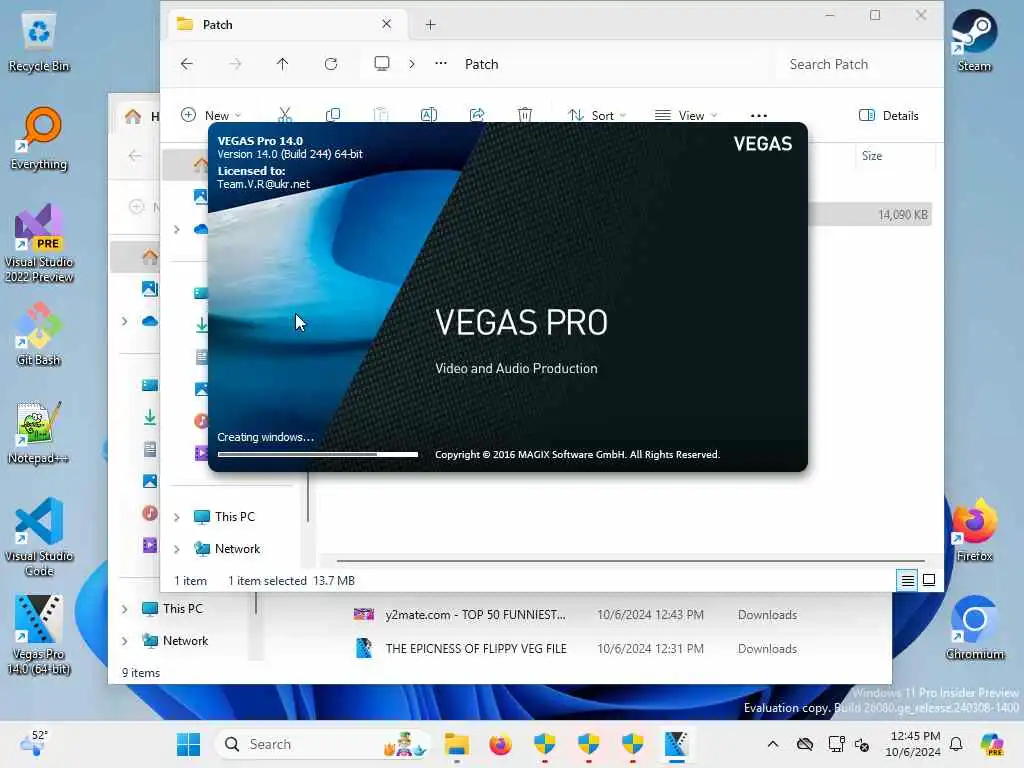Click the Vegas Pro loading progress bar
The image size is (1024, 768).
click(x=317, y=454)
